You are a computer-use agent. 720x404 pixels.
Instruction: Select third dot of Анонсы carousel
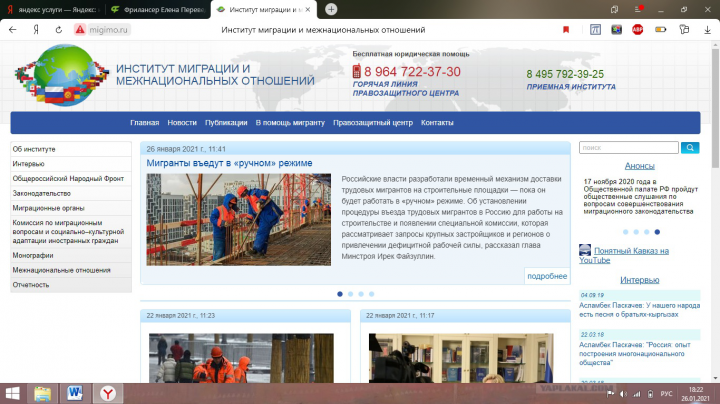[x=647, y=232]
